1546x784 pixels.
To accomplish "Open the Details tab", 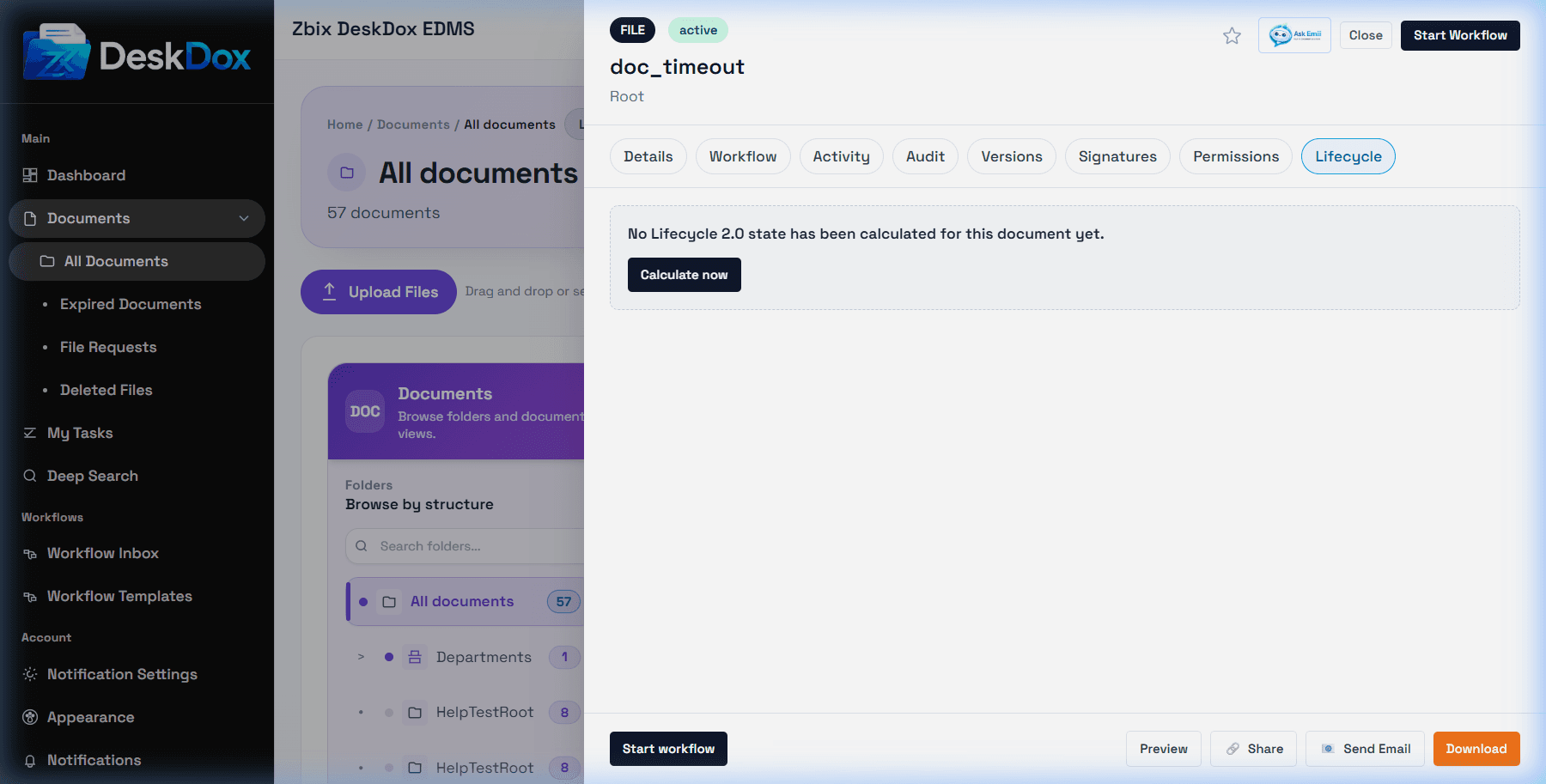I will 648,156.
